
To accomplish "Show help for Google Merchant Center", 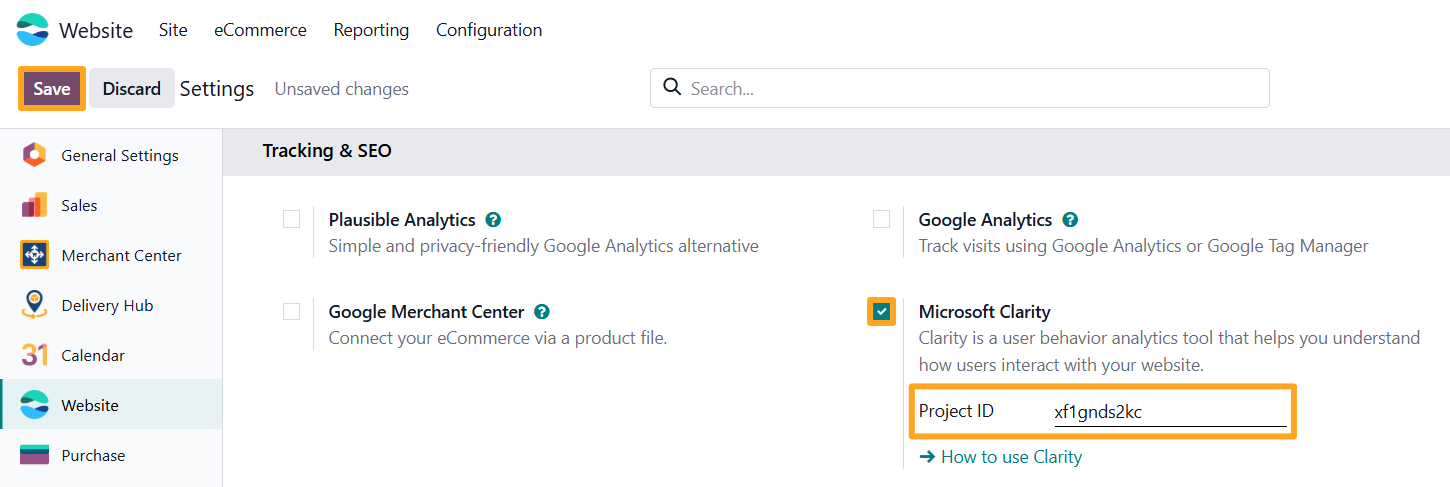I will point(542,312).
